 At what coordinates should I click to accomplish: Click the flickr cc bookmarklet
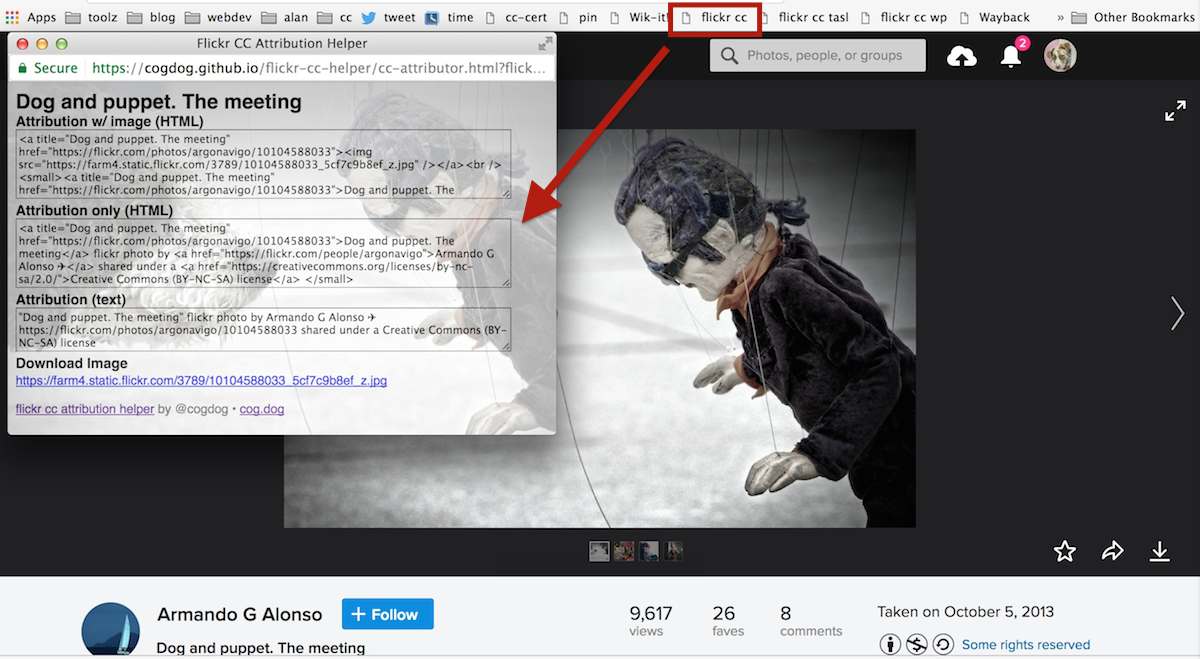pos(714,17)
